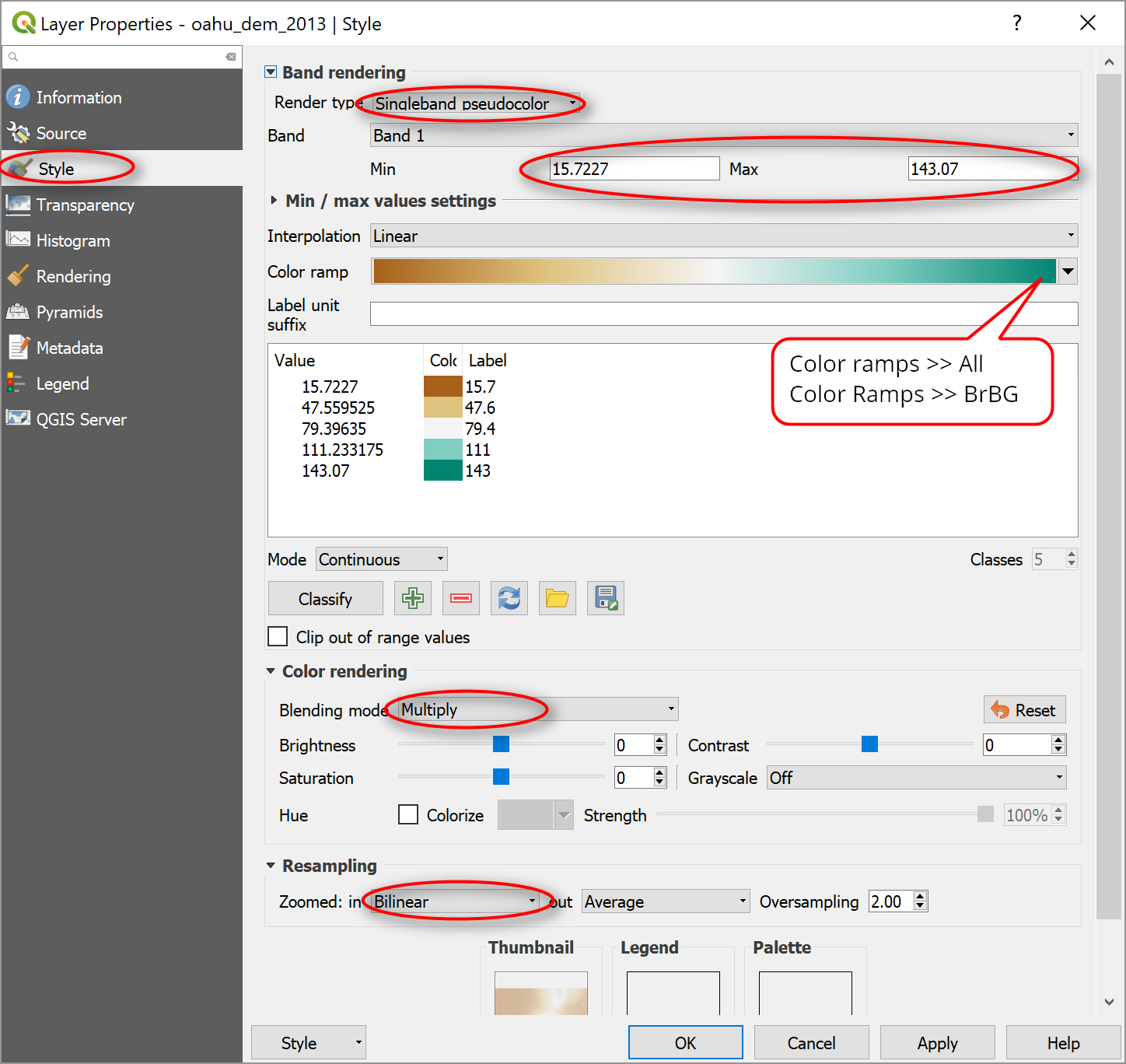Load color map from file
This screenshot has height=1064, width=1126.
point(557,598)
